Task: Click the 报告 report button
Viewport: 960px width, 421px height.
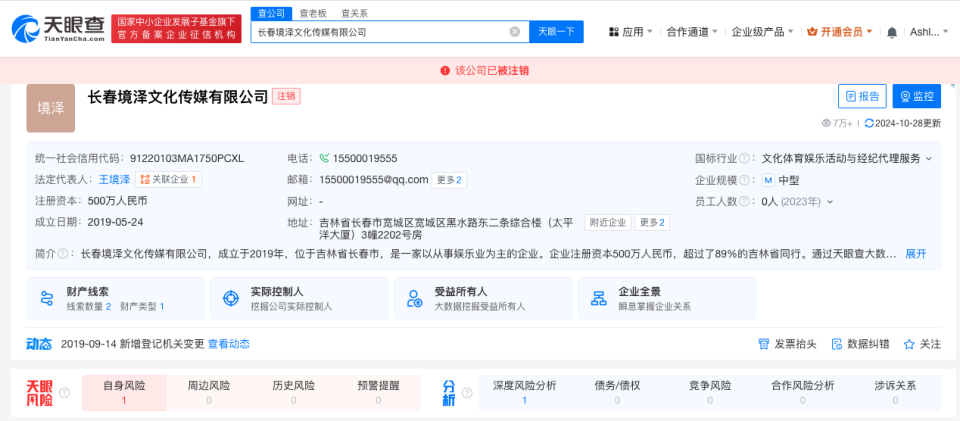Action: tap(862, 97)
